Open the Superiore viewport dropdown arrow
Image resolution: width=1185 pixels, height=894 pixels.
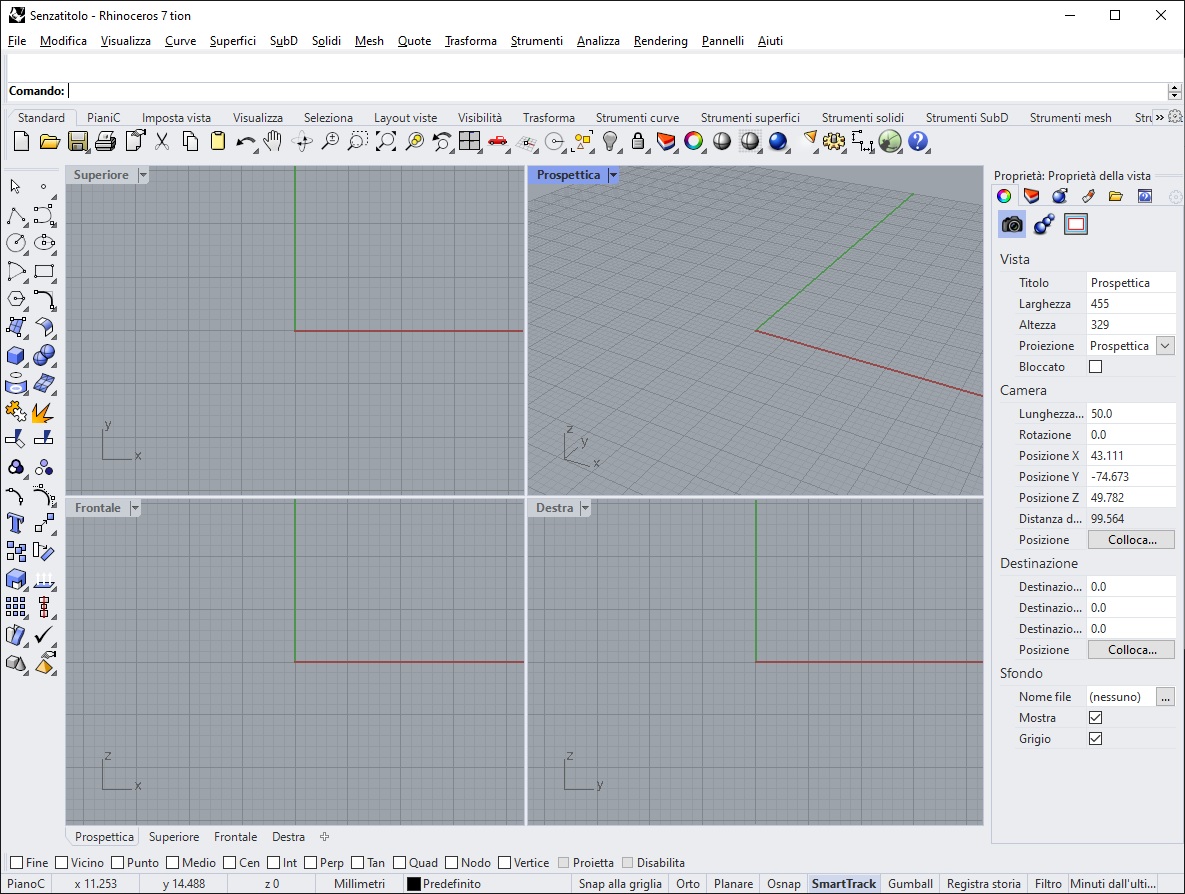tap(143, 175)
